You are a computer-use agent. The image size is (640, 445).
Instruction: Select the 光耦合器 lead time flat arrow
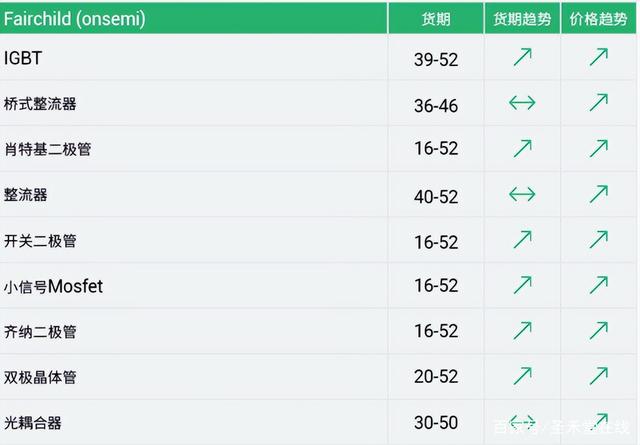click(522, 421)
